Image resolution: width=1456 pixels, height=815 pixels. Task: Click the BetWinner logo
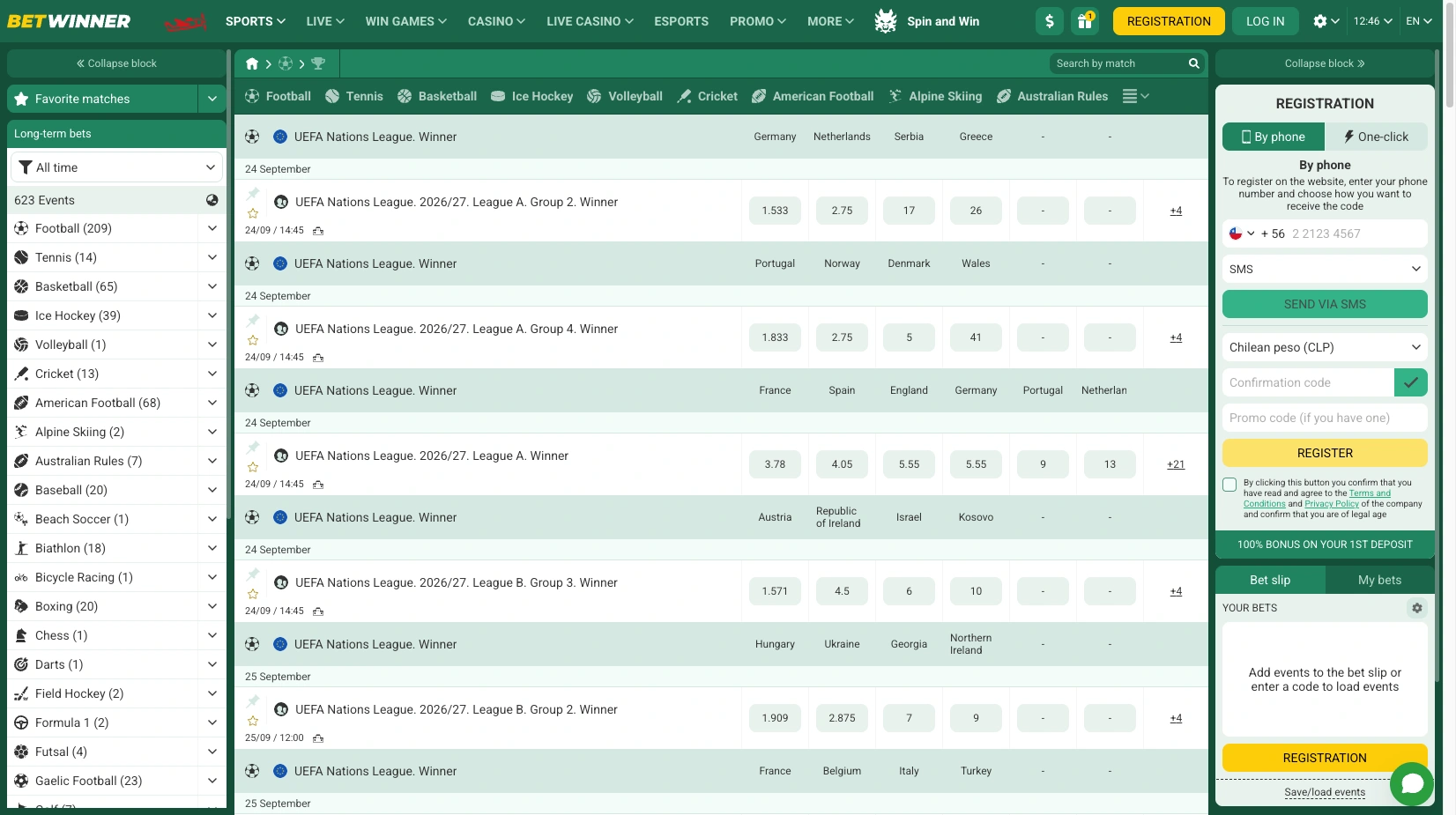pyautogui.click(x=69, y=21)
